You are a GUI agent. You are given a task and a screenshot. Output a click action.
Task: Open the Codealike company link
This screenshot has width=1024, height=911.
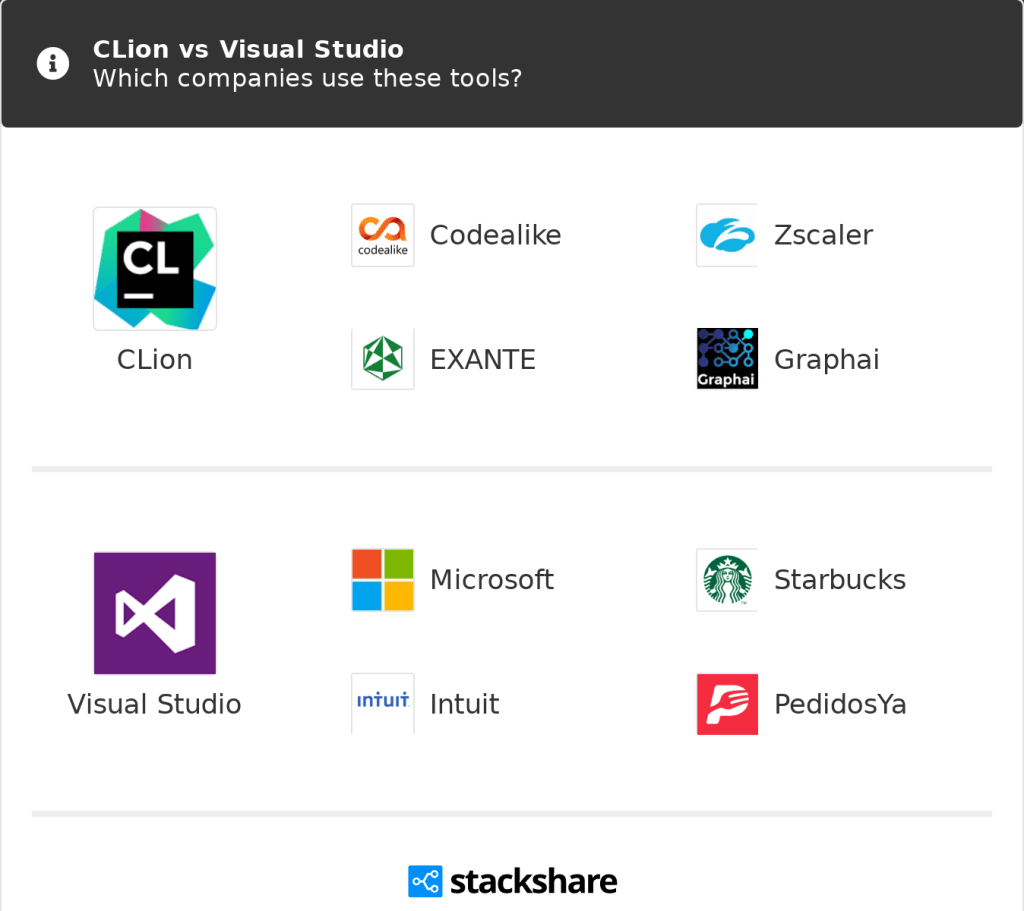click(x=495, y=235)
